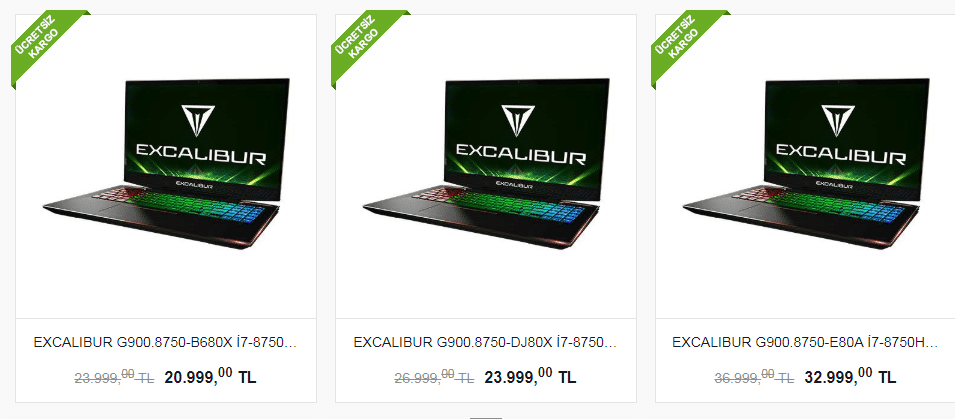Screen dimensions: 955x419
Task: Select the 23.999,00 TL bold sale price
Action: [x=530, y=376]
